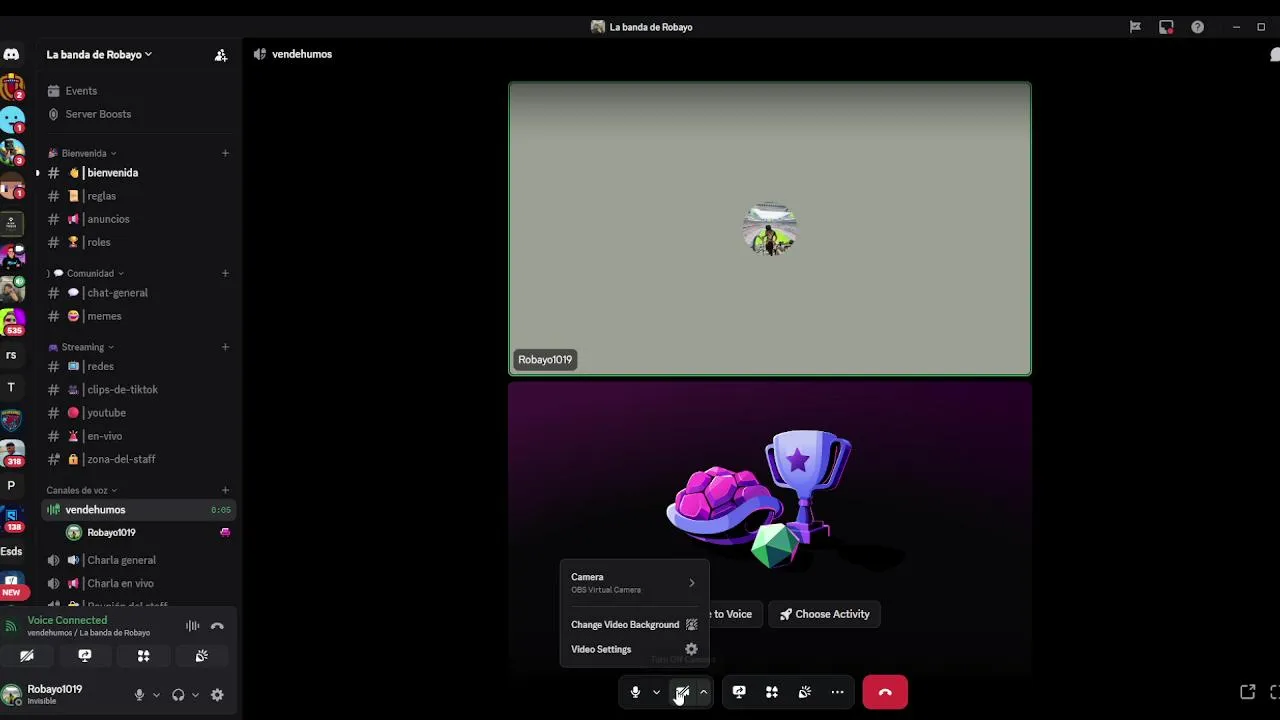The width and height of the screenshot is (1280, 720).
Task: Click the Choose Activity button
Action: [x=825, y=614]
